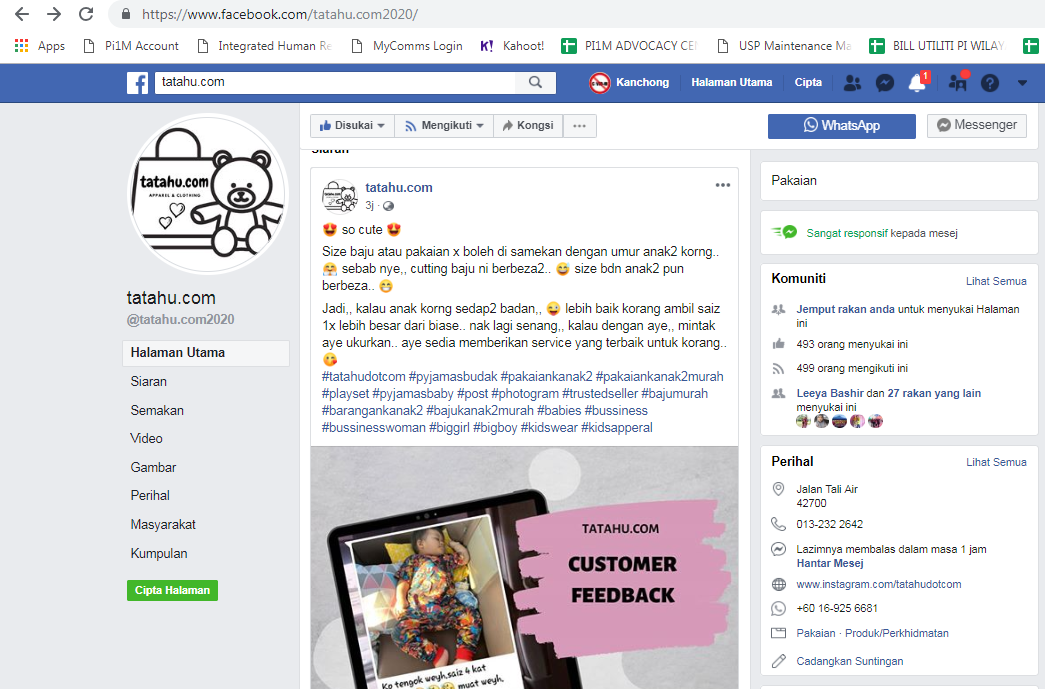Open friend requests icon in top bar
The image size is (1045, 689).
(852, 83)
